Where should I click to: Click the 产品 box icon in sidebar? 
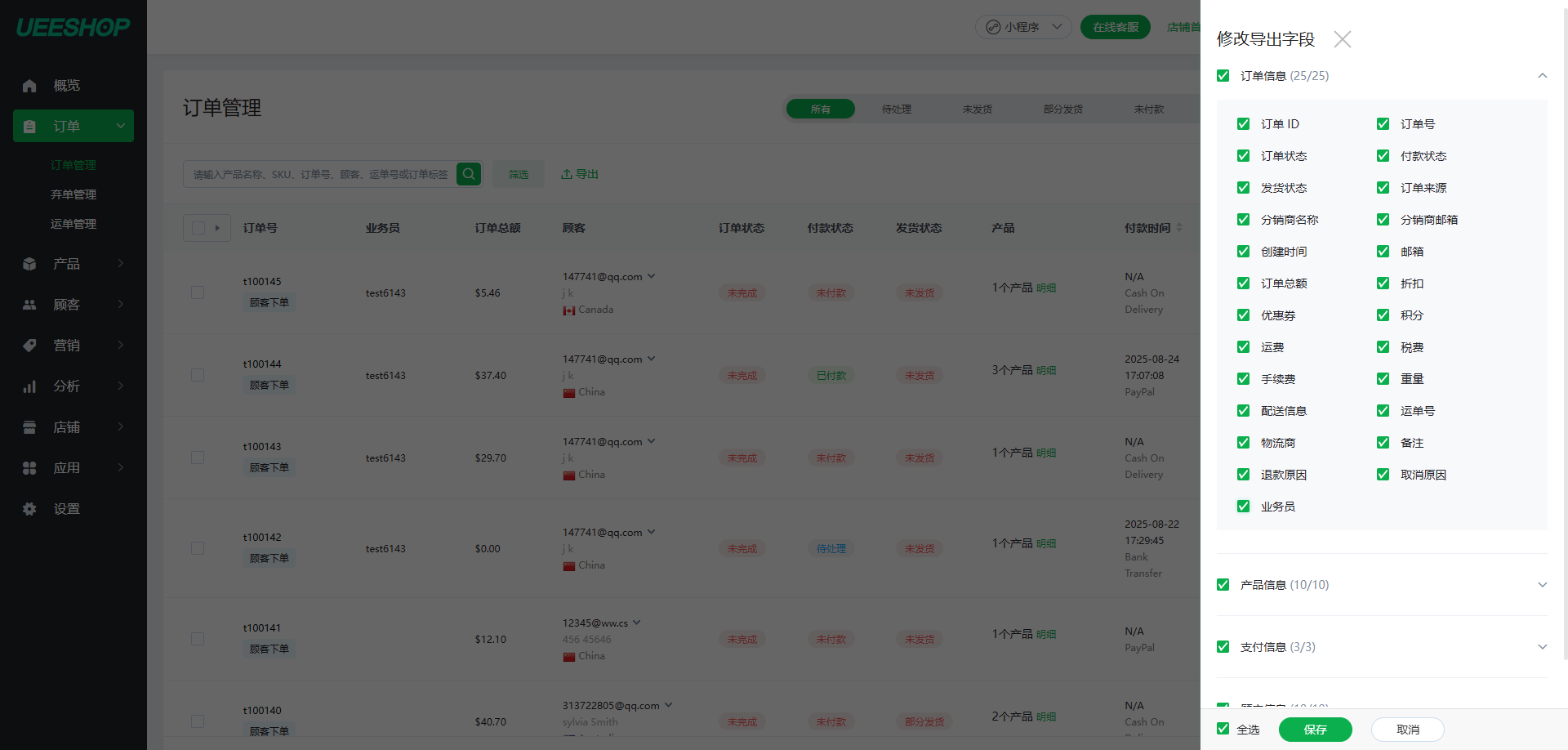pos(29,264)
